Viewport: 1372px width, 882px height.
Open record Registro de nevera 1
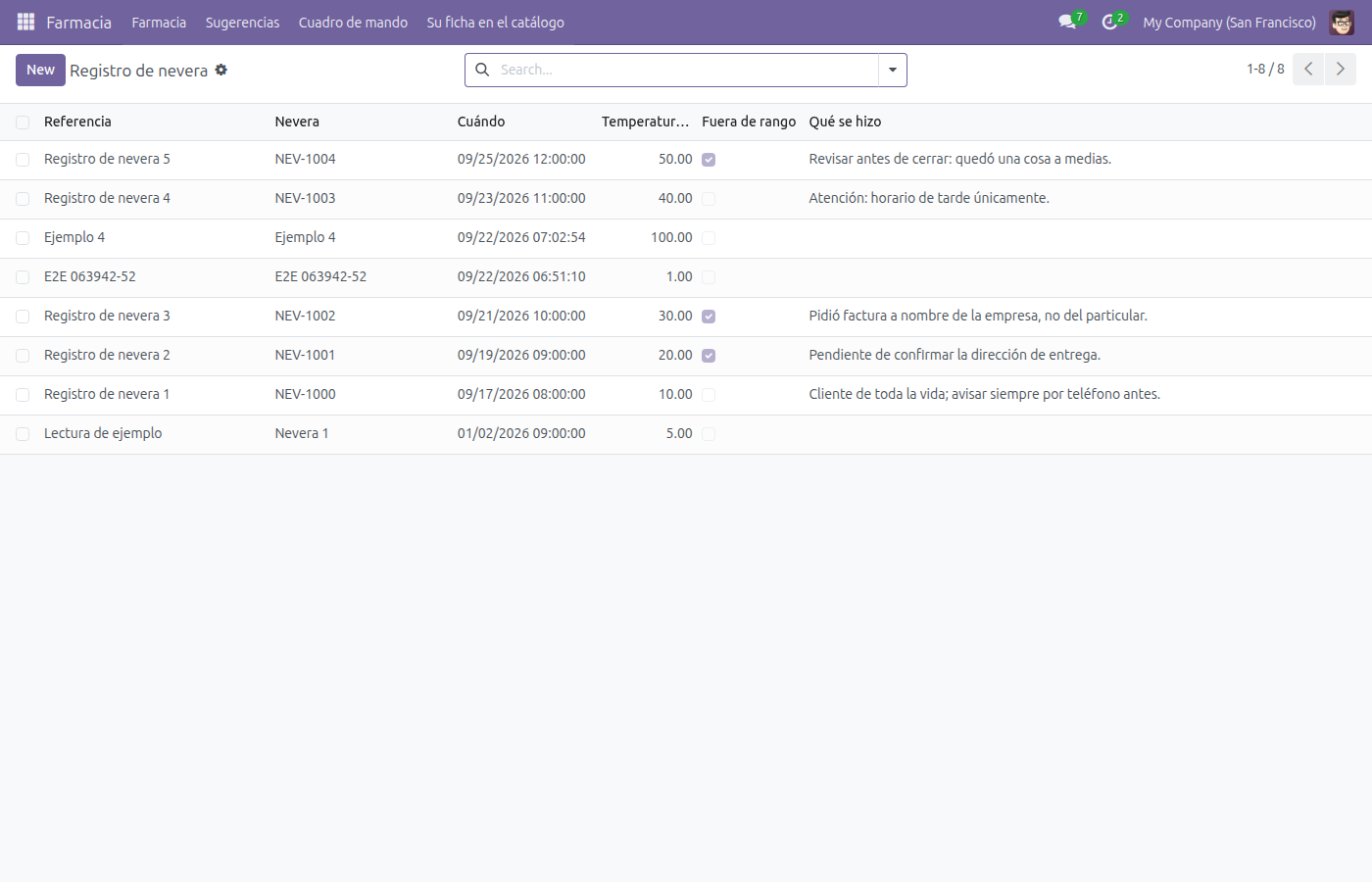tap(107, 394)
